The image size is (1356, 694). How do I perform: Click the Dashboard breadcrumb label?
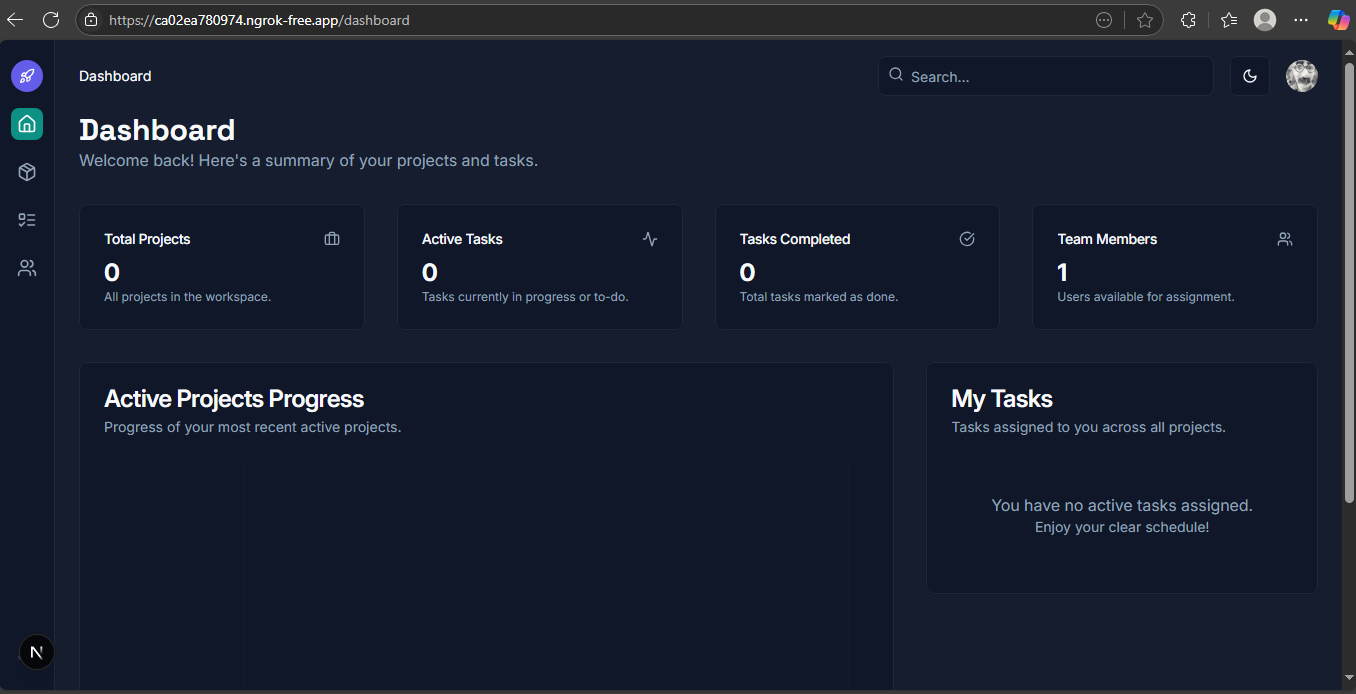(115, 76)
